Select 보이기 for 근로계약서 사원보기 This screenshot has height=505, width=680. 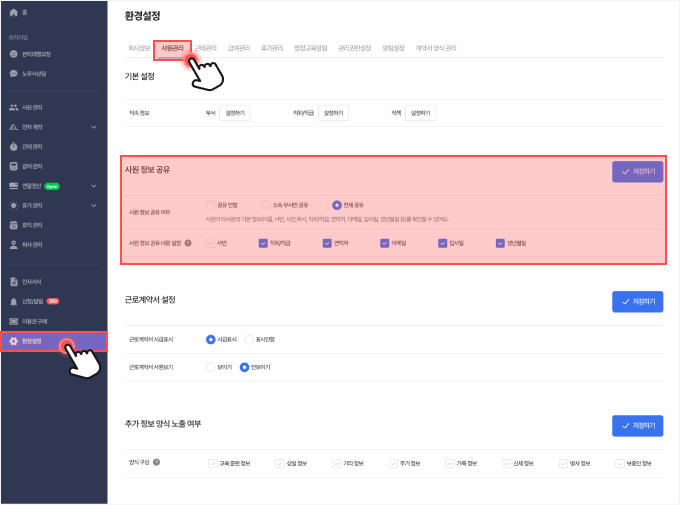point(211,367)
